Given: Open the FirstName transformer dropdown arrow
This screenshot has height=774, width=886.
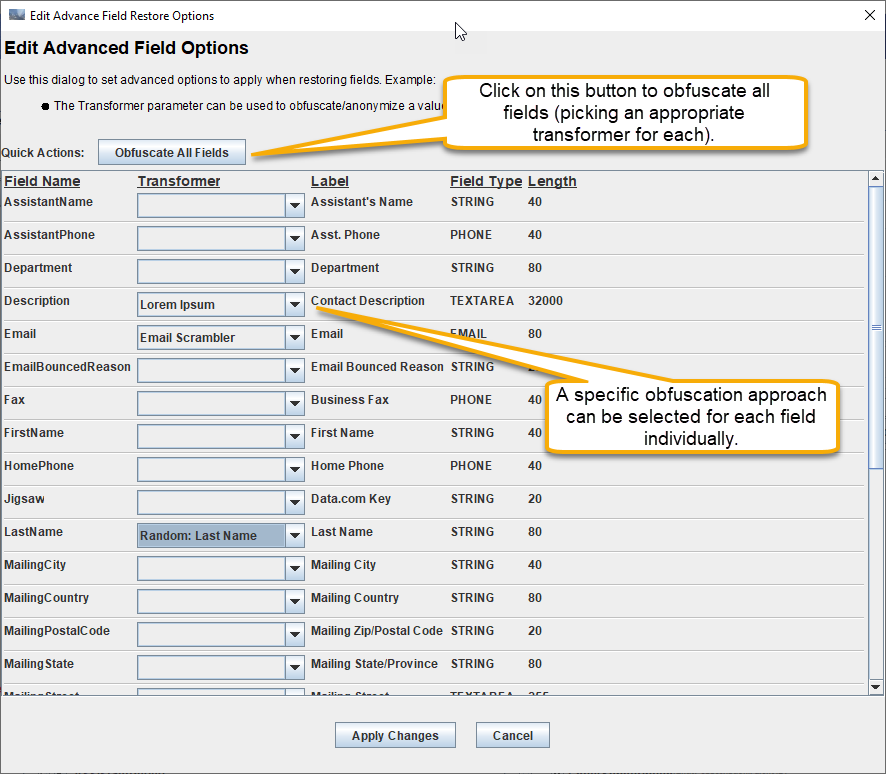Looking at the screenshot, I should 295,437.
